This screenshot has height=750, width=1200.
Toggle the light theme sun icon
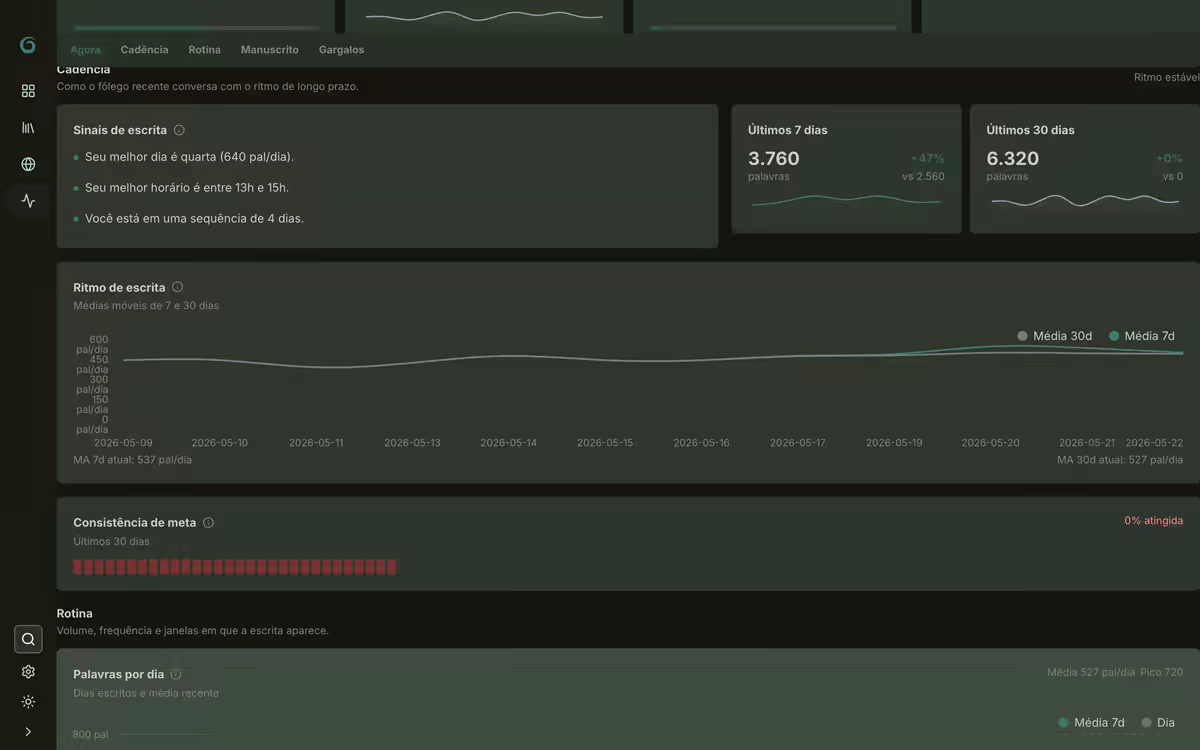coord(28,702)
